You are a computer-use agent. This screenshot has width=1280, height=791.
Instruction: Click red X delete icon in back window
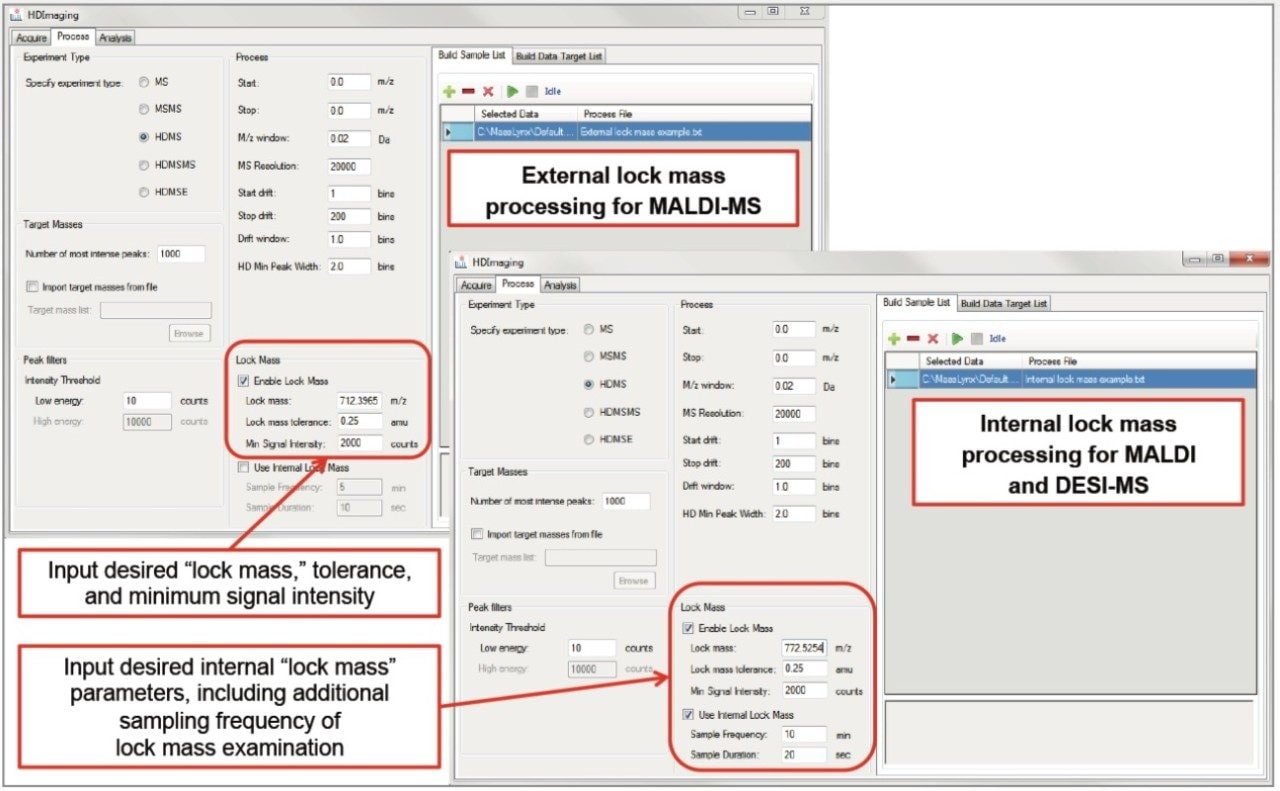tap(487, 91)
